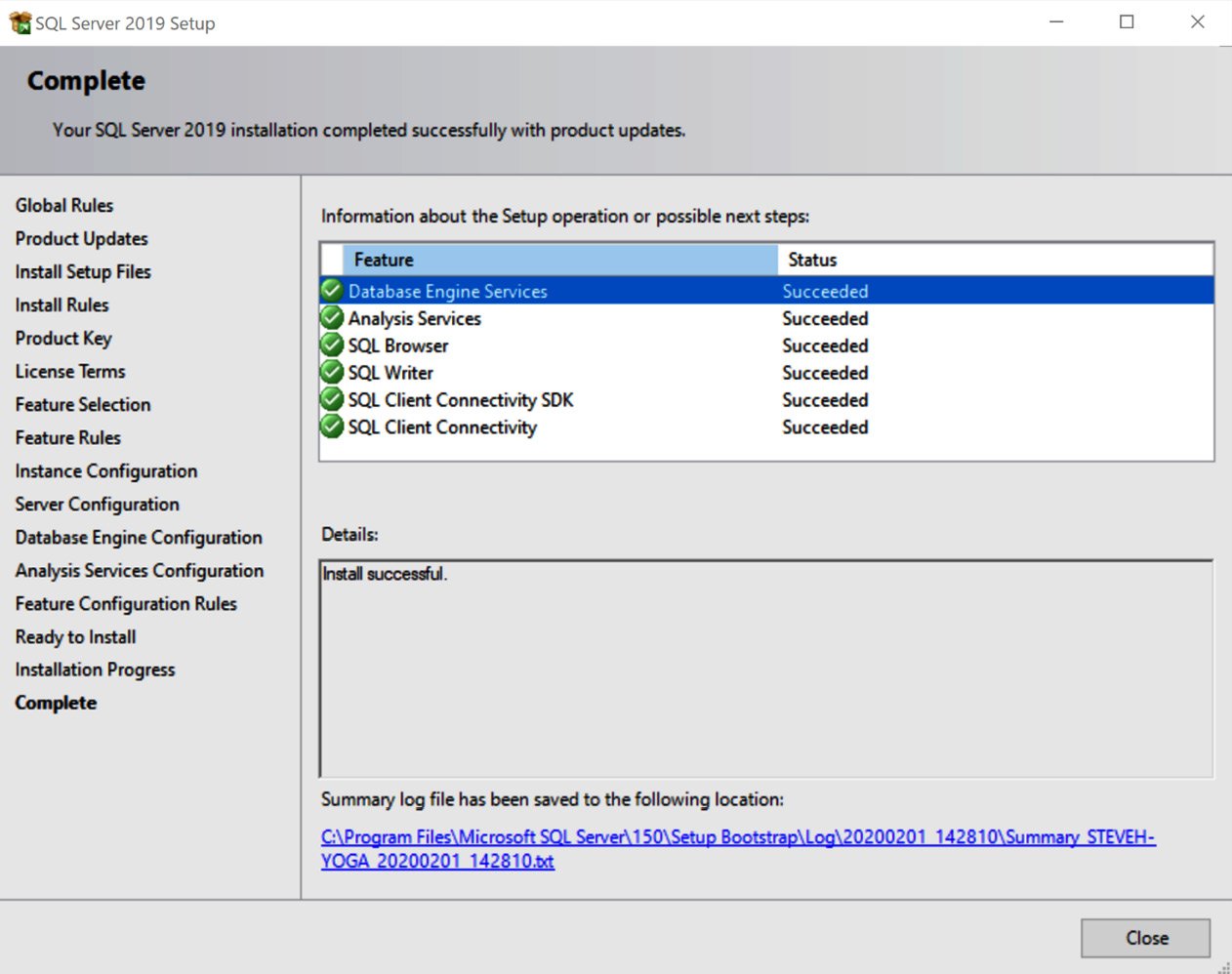This screenshot has width=1232, height=974.
Task: Click the bold Complete step in sidebar
Action: coord(56,703)
